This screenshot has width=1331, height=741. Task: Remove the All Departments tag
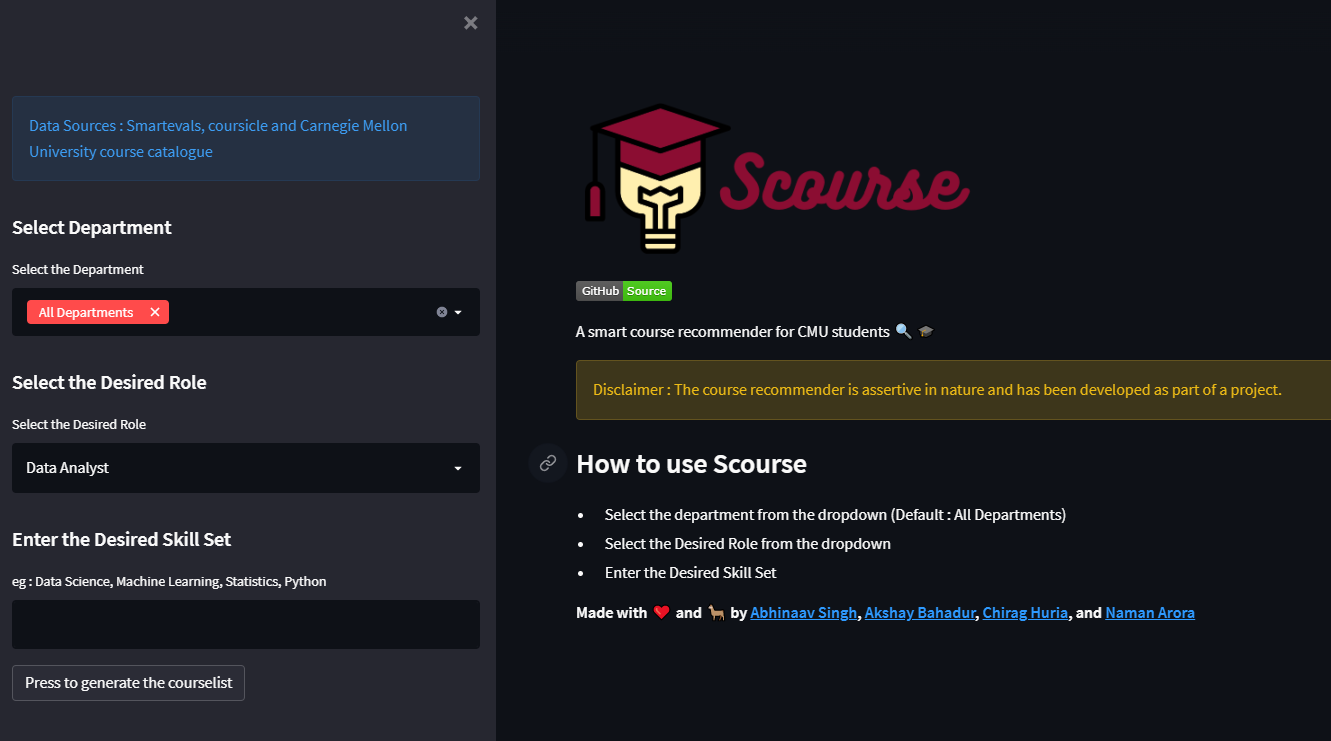coord(155,312)
